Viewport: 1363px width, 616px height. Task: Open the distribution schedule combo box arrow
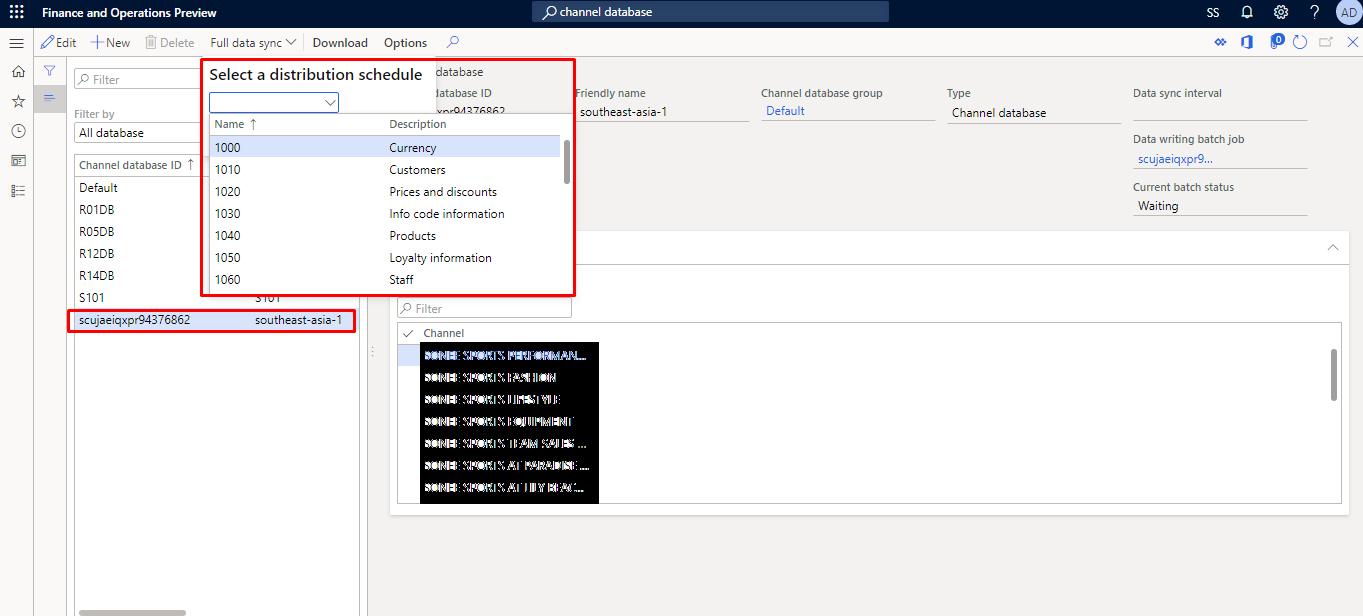[330, 102]
